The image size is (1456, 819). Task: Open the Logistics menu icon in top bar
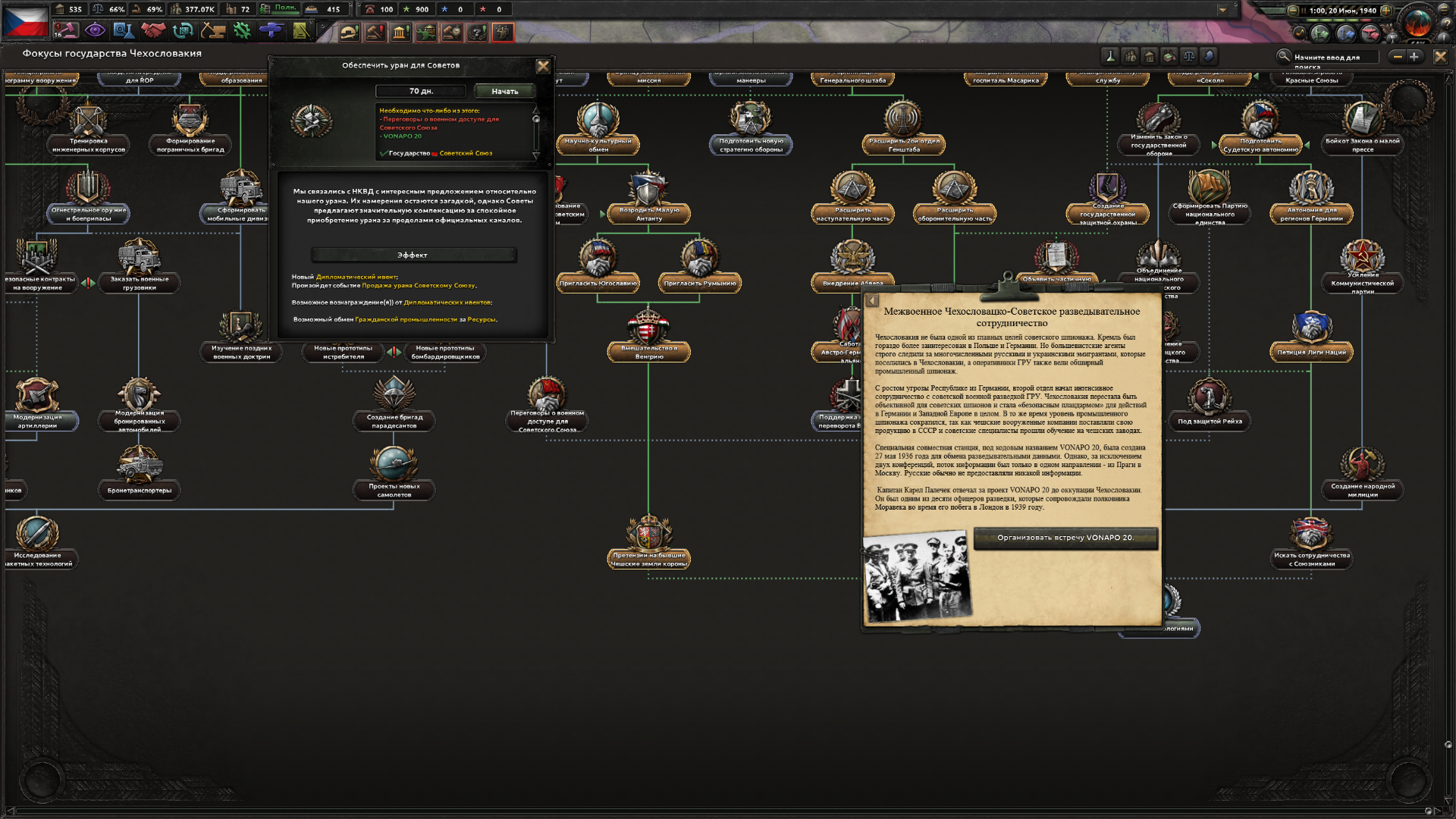click(300, 31)
